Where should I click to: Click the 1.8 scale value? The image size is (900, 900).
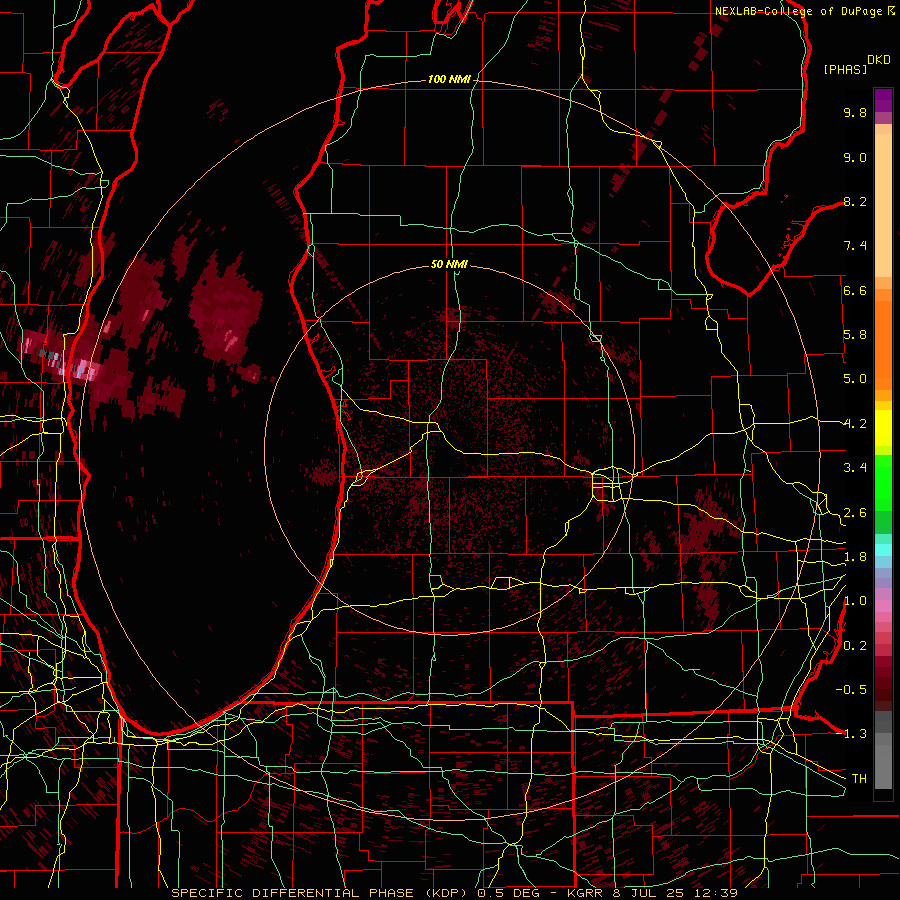[x=855, y=557]
